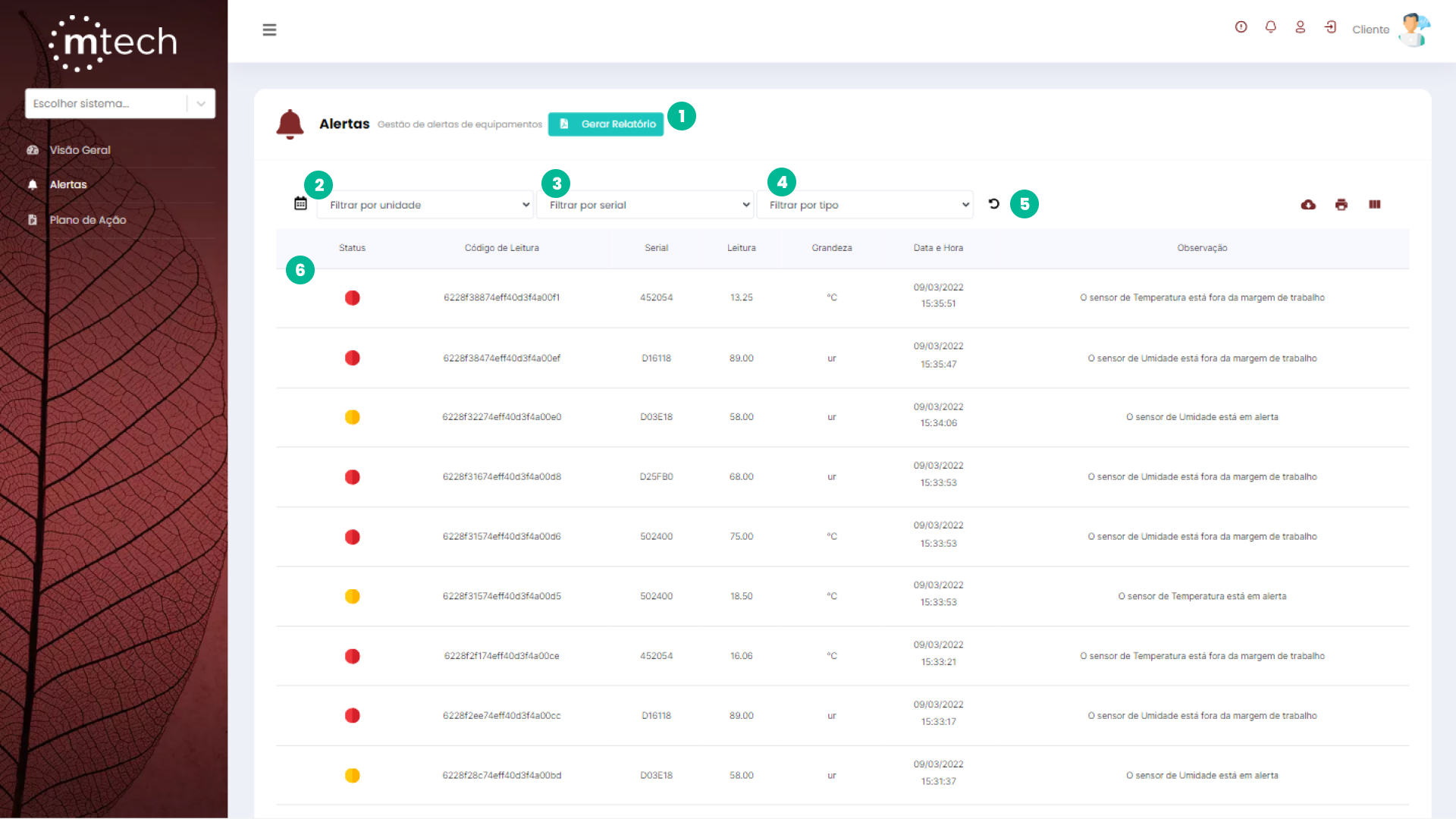Click the user profile icon in header
Image resolution: width=1456 pixels, height=819 pixels.
point(1300,27)
